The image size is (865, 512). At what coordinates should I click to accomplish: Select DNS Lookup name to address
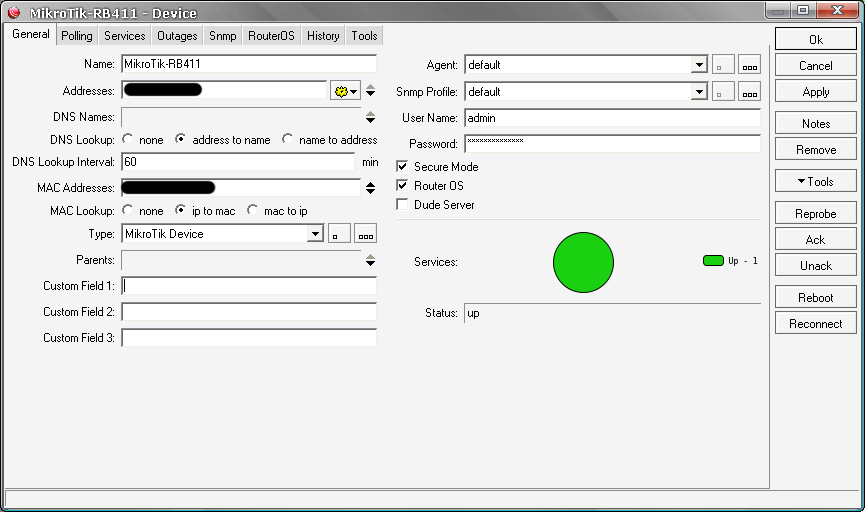tap(287, 139)
